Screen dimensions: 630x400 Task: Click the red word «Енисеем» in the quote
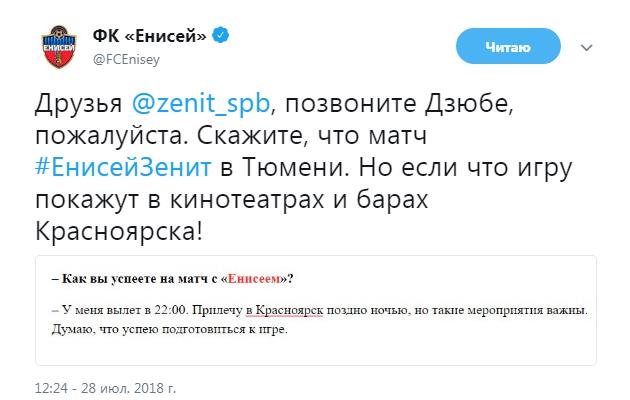pos(250,277)
